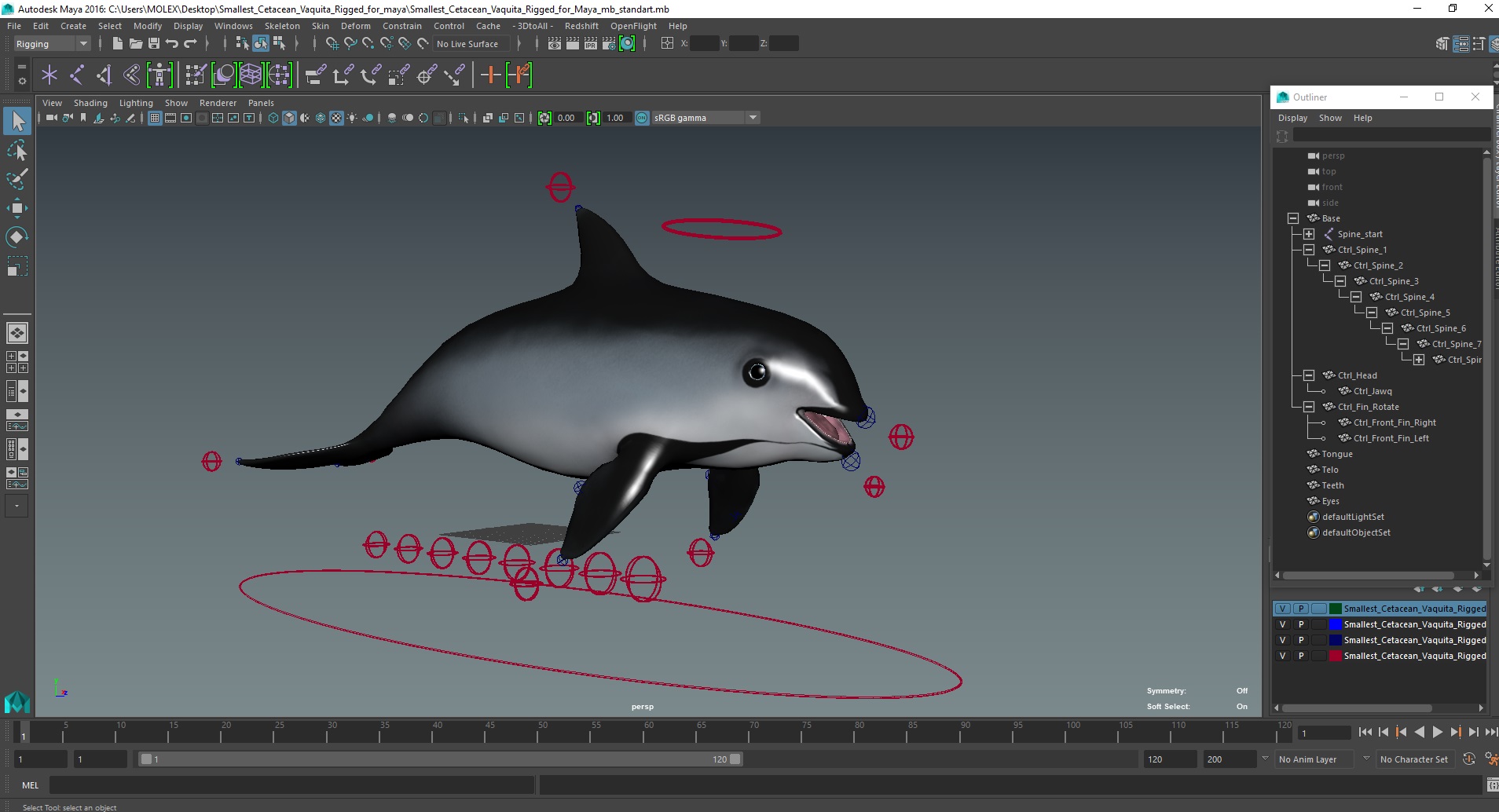Click the Maya home logo icon
Image resolution: width=1499 pixels, height=812 pixels.
click(x=17, y=701)
